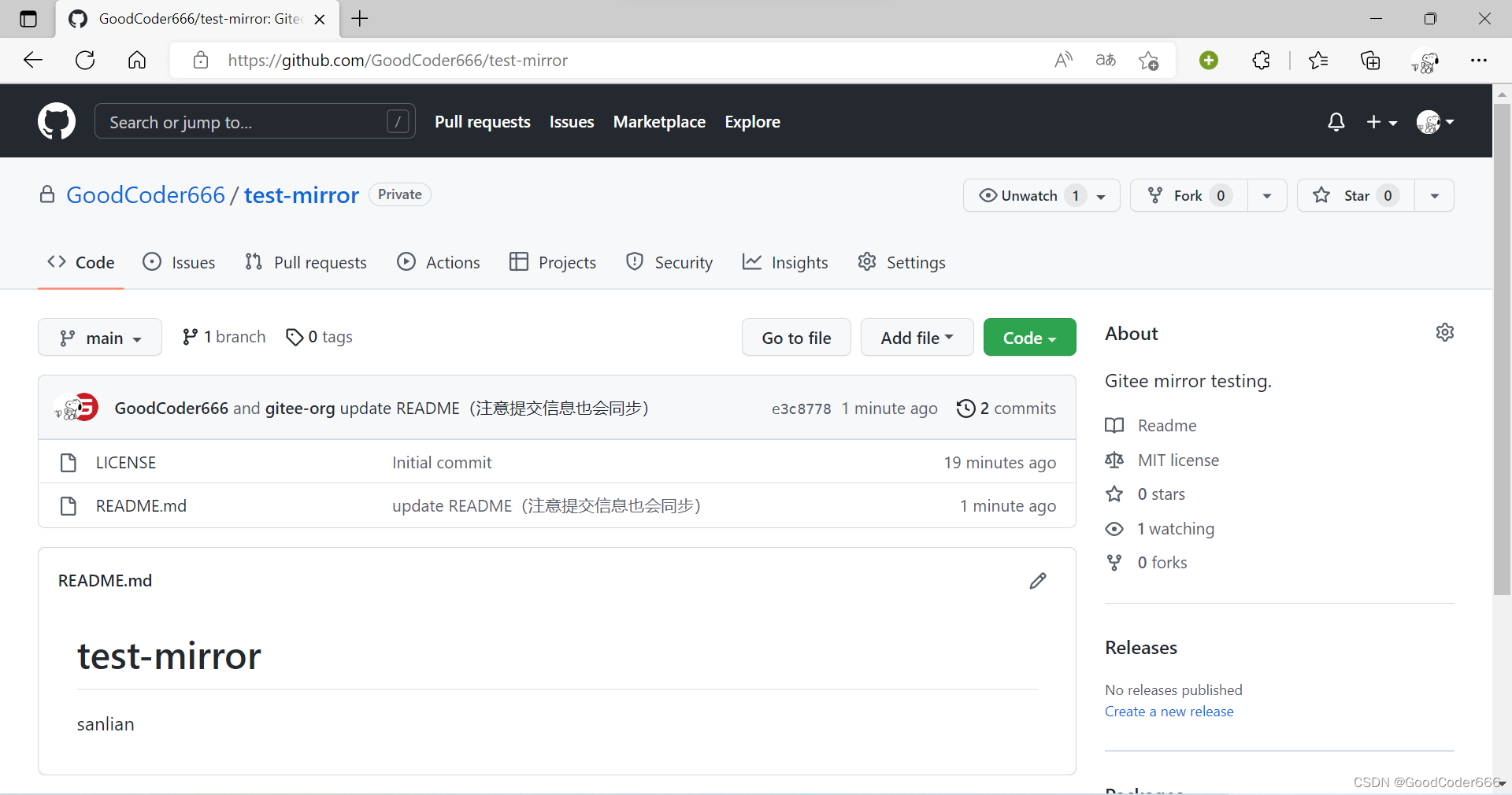Fork the repository

(x=1189, y=195)
